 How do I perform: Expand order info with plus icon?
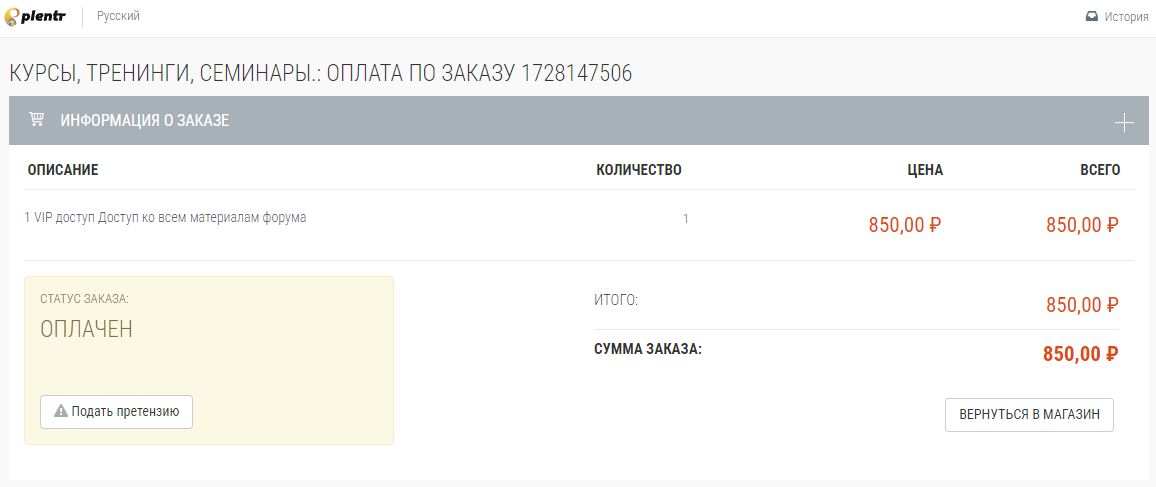1124,122
